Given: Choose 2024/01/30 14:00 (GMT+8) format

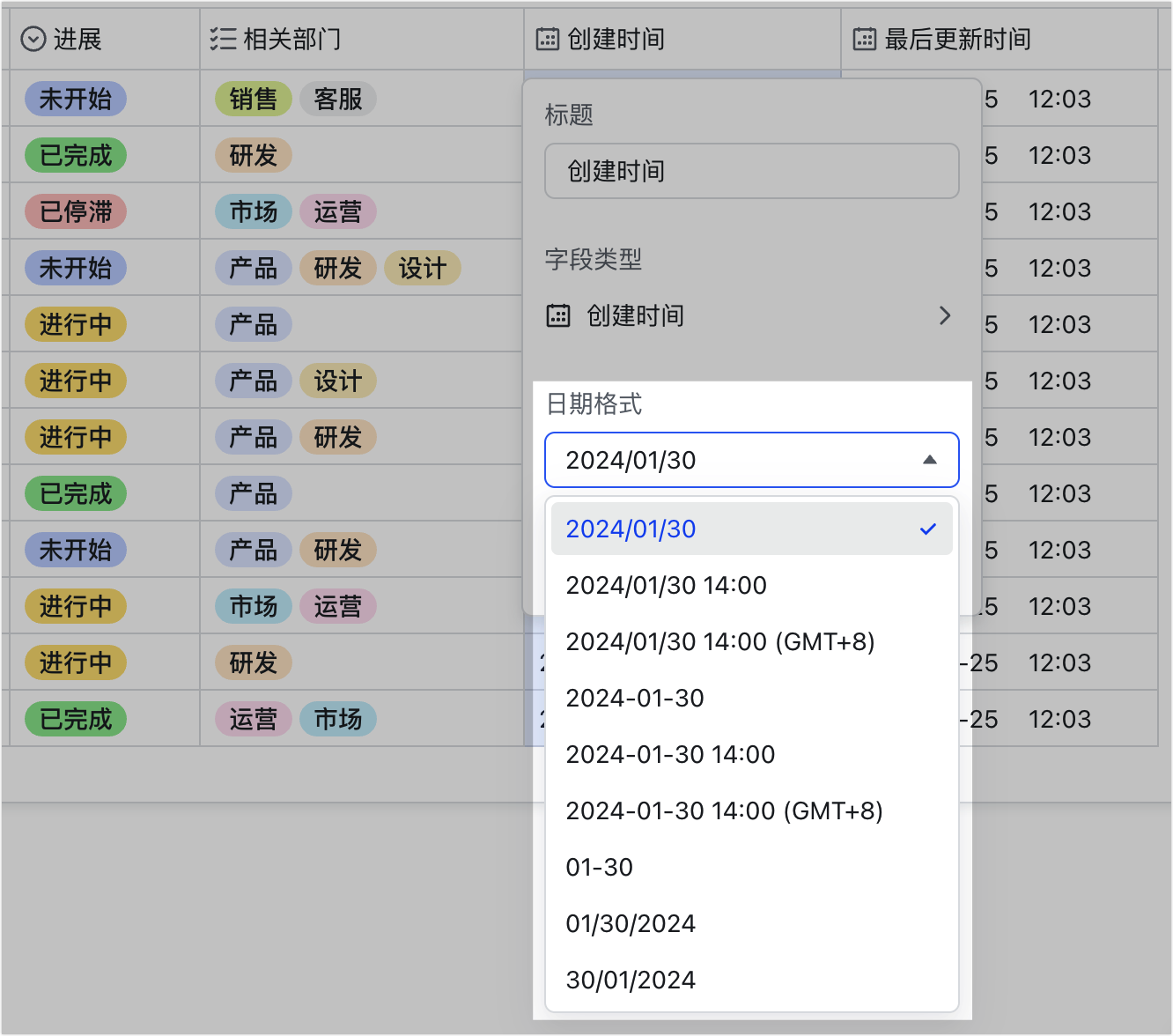Looking at the screenshot, I should pyautogui.click(x=752, y=641).
